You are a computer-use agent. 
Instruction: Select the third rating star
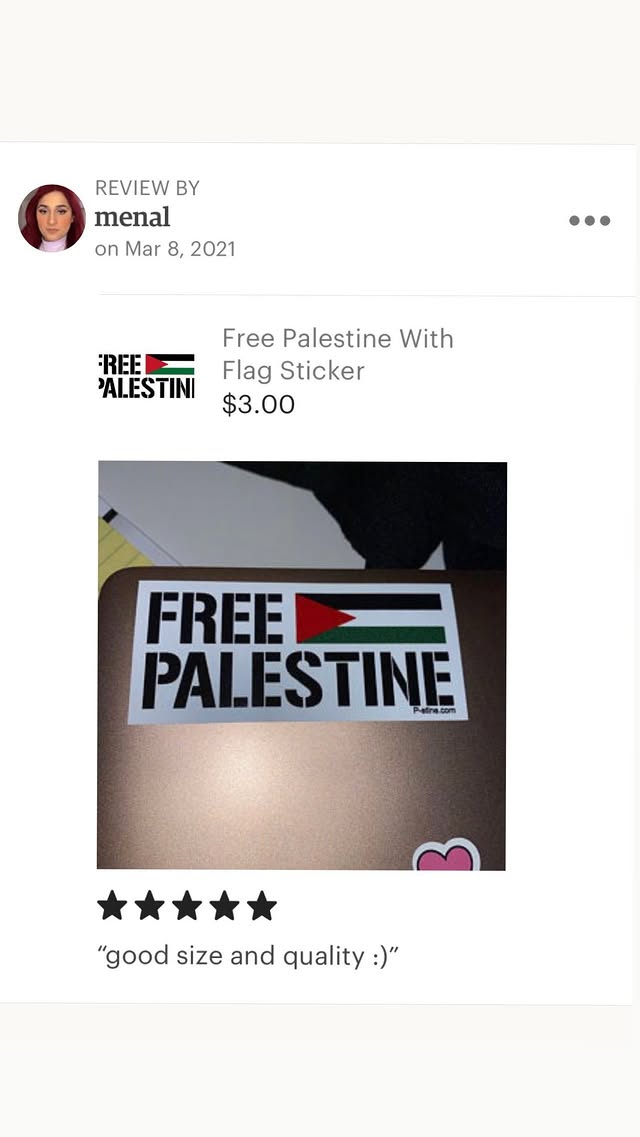point(187,906)
